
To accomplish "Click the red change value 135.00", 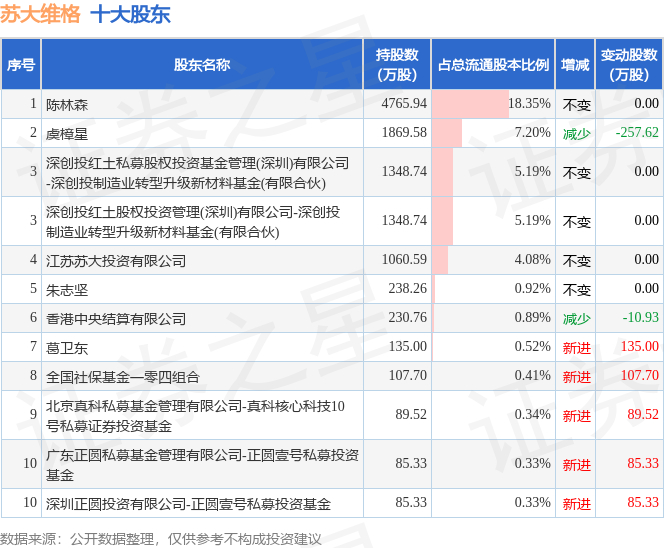I will [640, 347].
